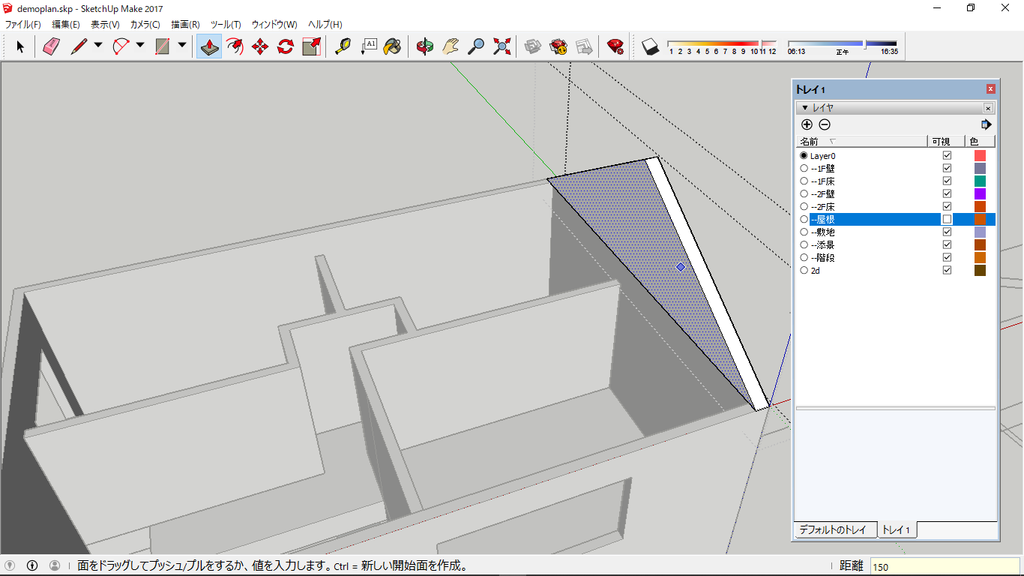Collapse the レイヤ panel section
Image resolution: width=1024 pixels, height=576 pixels.
[x=805, y=107]
